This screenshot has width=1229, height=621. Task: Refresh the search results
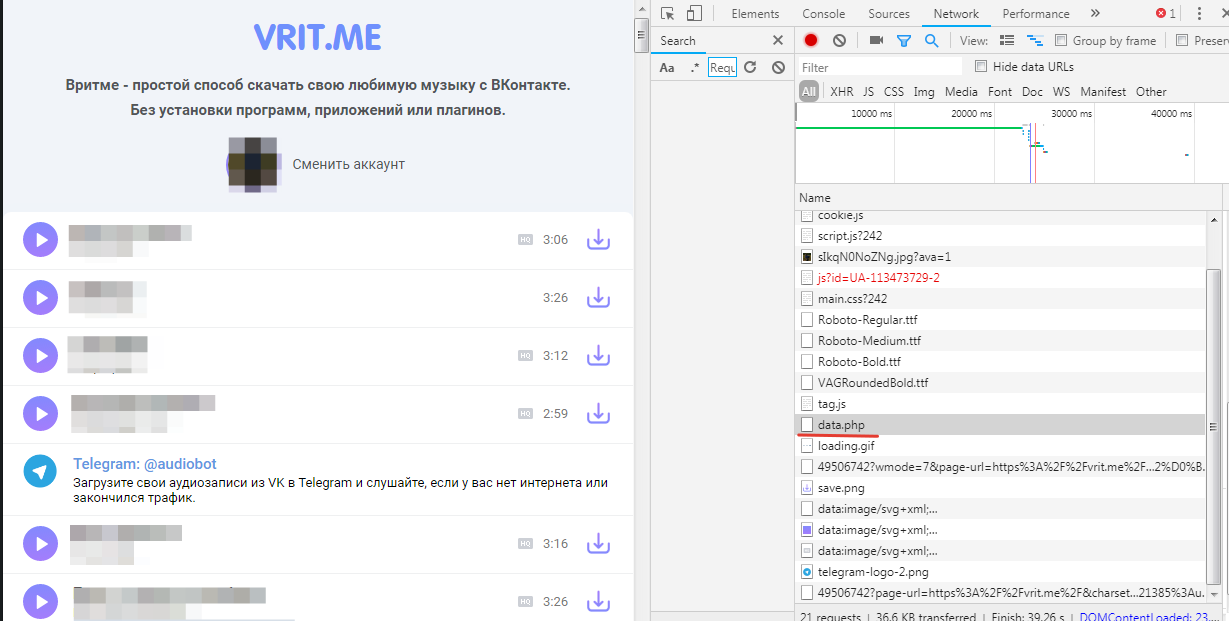(x=751, y=68)
